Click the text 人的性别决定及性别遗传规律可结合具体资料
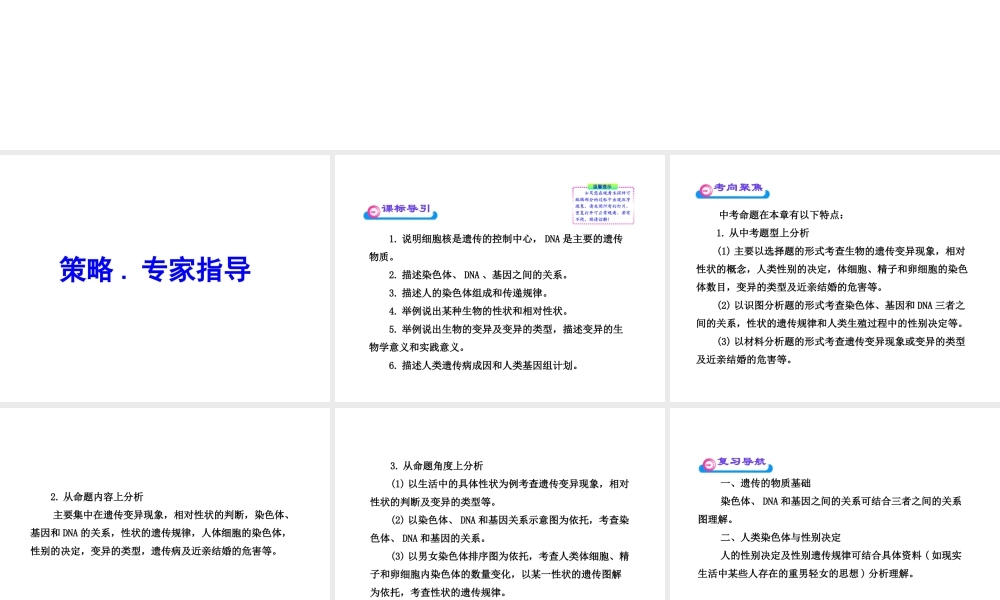1000x600 pixels. (830, 564)
